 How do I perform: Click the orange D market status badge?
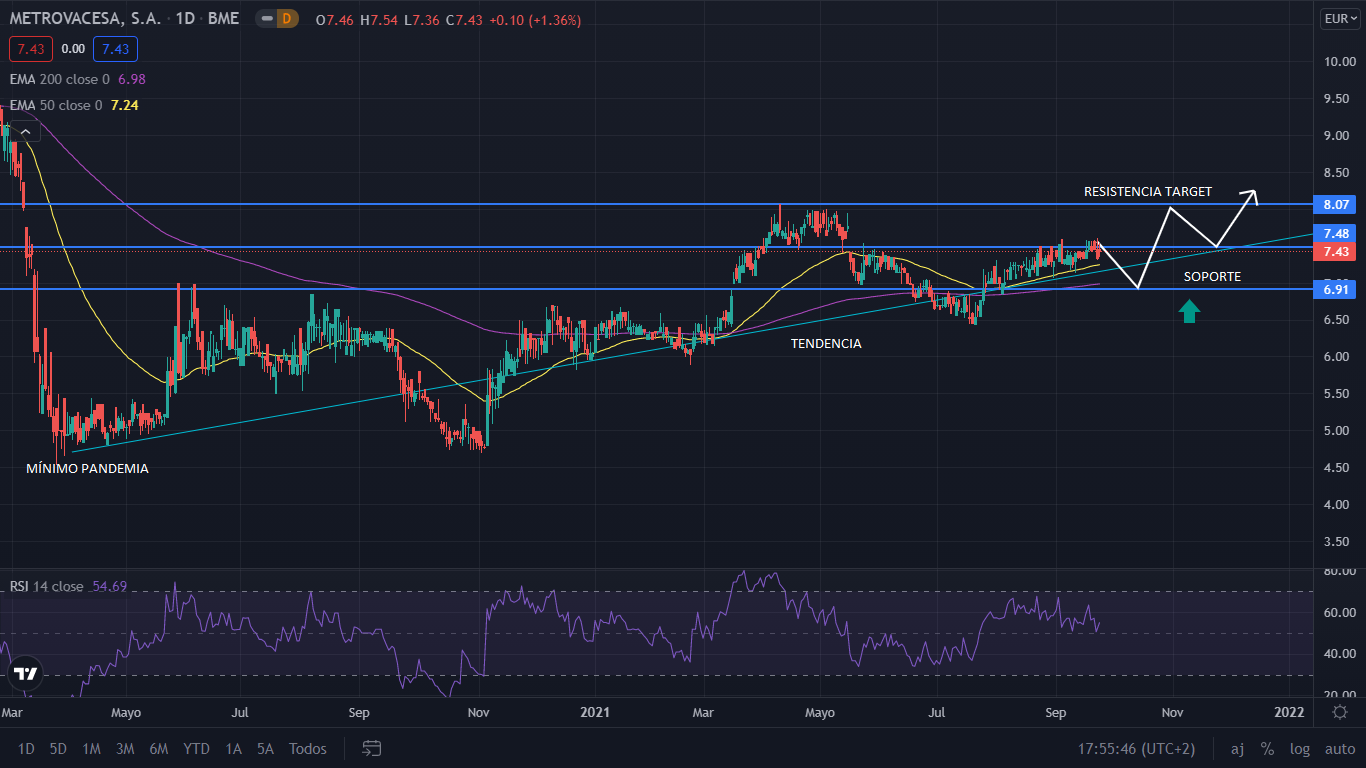(x=287, y=19)
